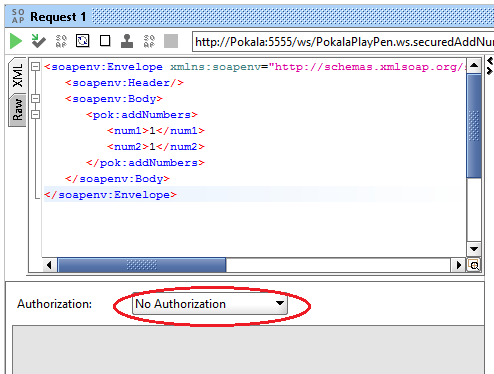Click the Request 1 title text
494x374 pixels.
(58, 17)
